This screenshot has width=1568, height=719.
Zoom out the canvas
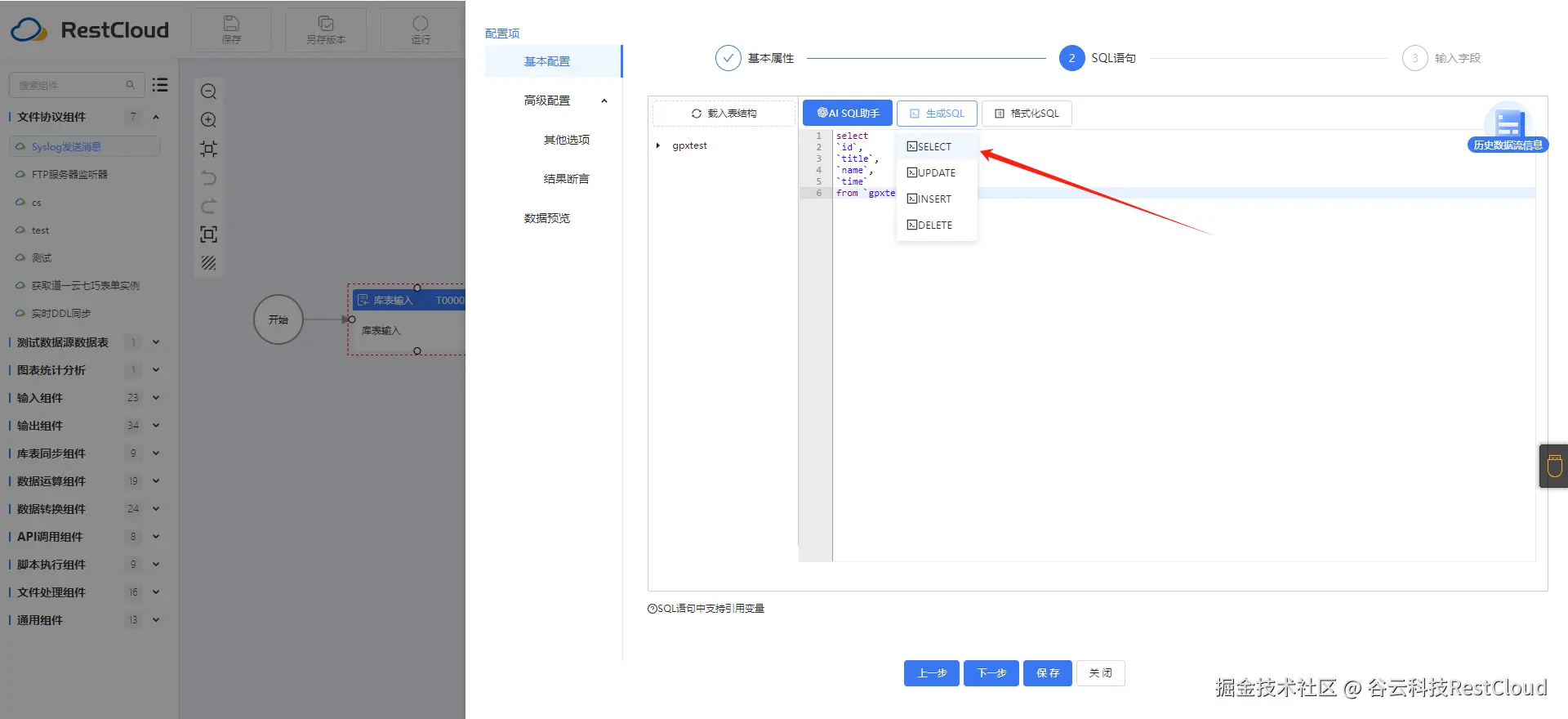(209, 92)
